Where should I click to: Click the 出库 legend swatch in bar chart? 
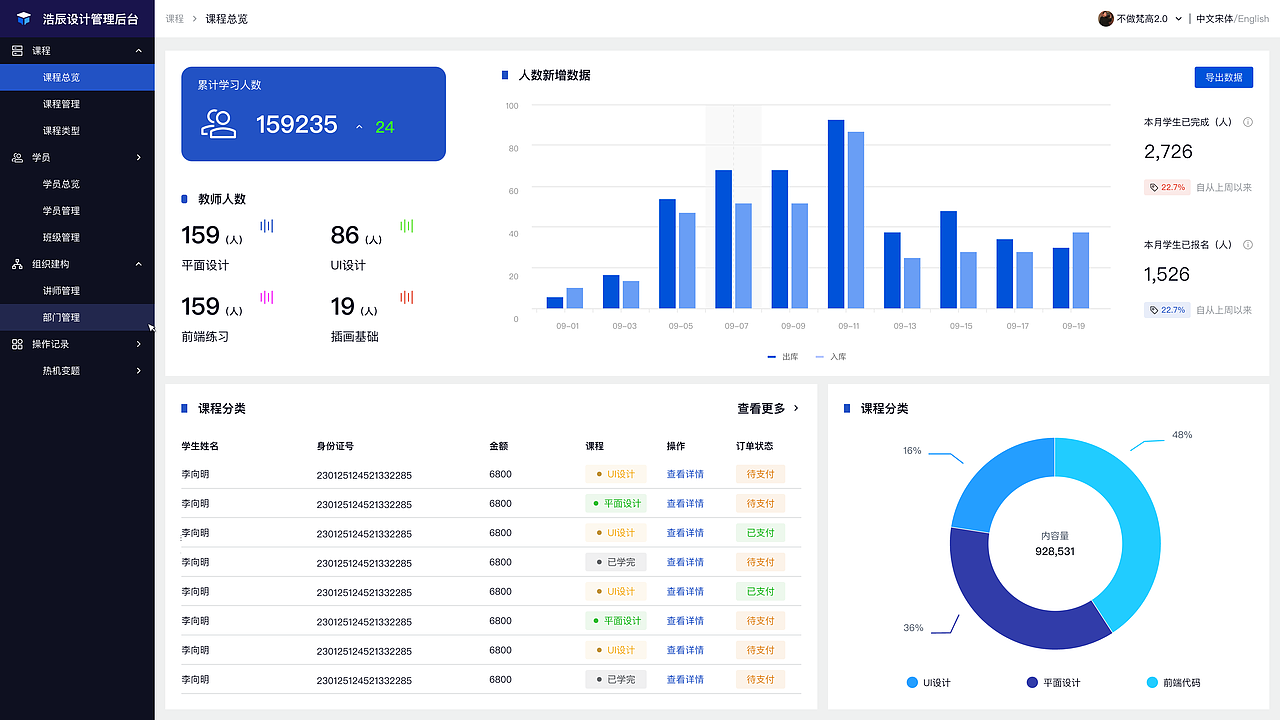tap(772, 357)
